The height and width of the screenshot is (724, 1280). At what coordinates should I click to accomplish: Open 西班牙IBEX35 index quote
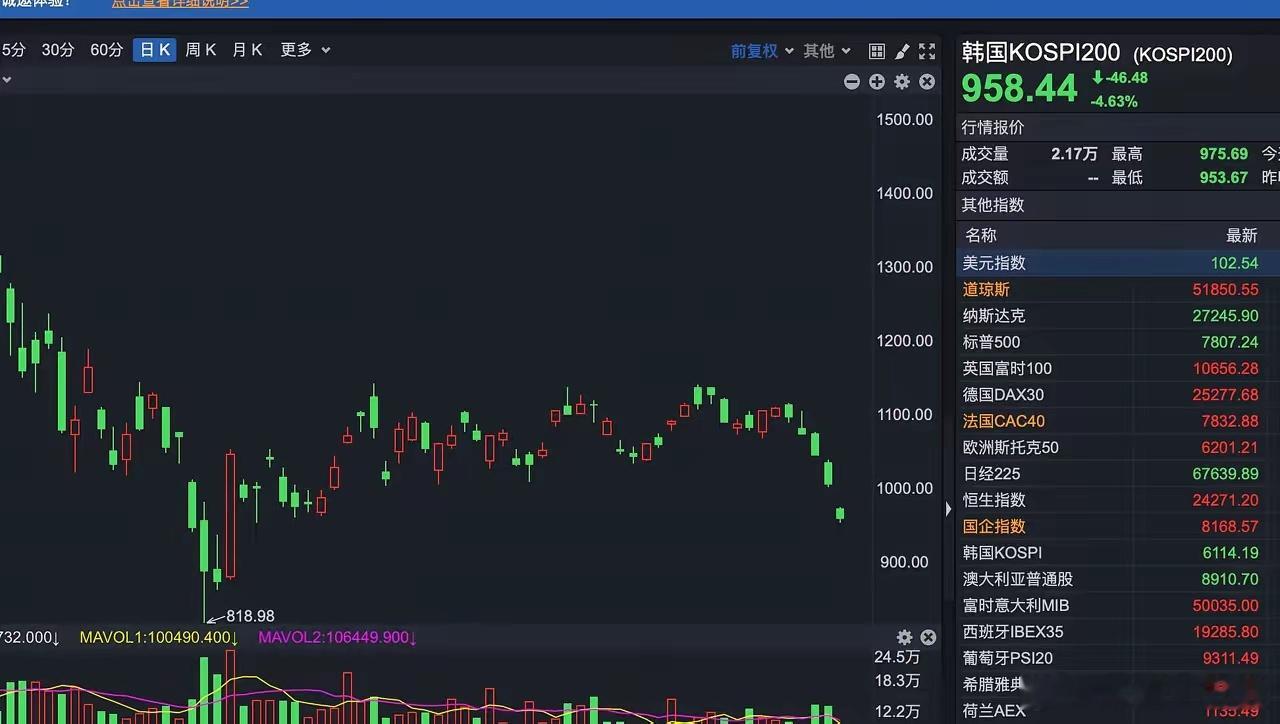click(1118, 632)
